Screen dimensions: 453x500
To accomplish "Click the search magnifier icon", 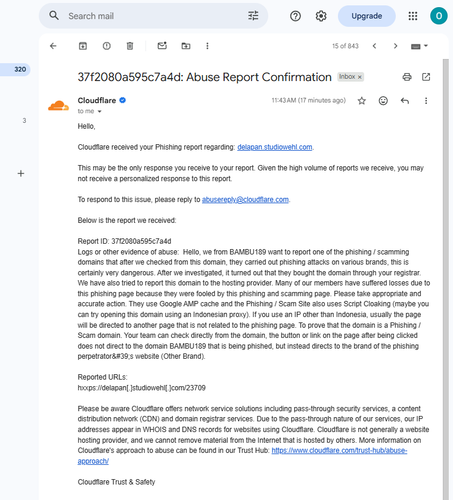I will pos(54,15).
